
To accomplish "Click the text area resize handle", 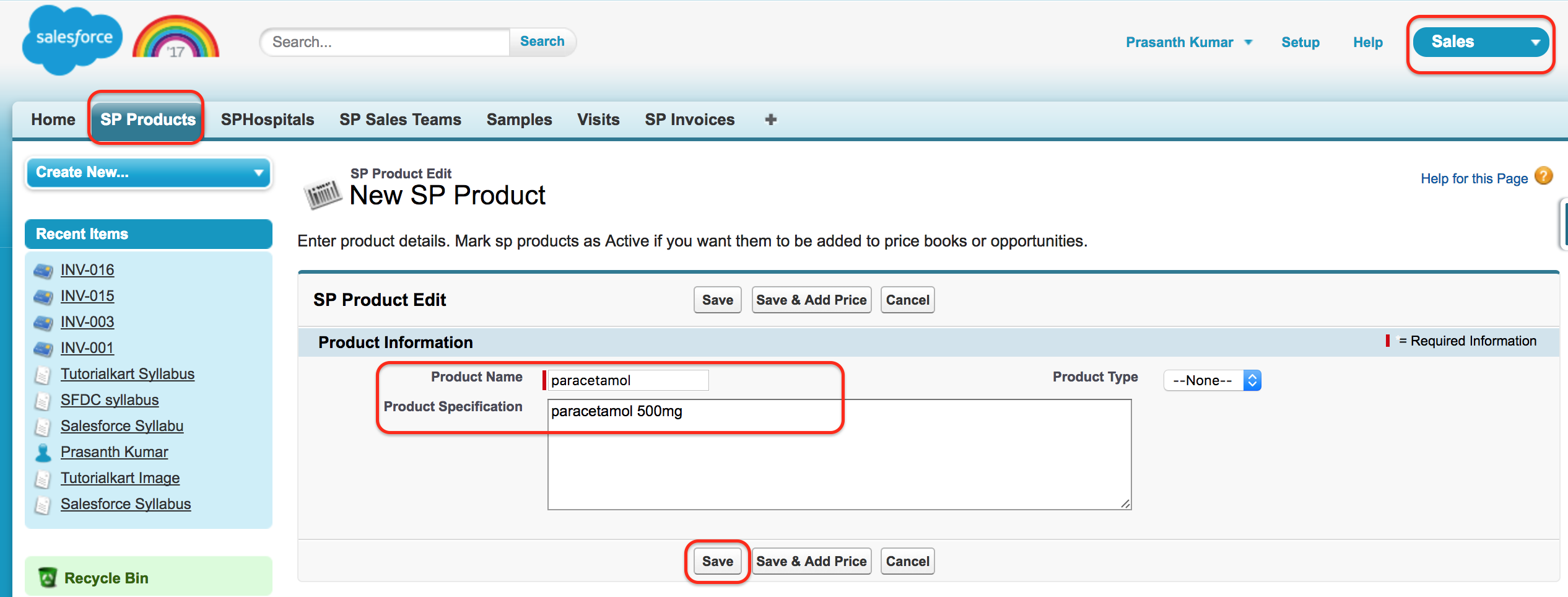I will 1125,504.
